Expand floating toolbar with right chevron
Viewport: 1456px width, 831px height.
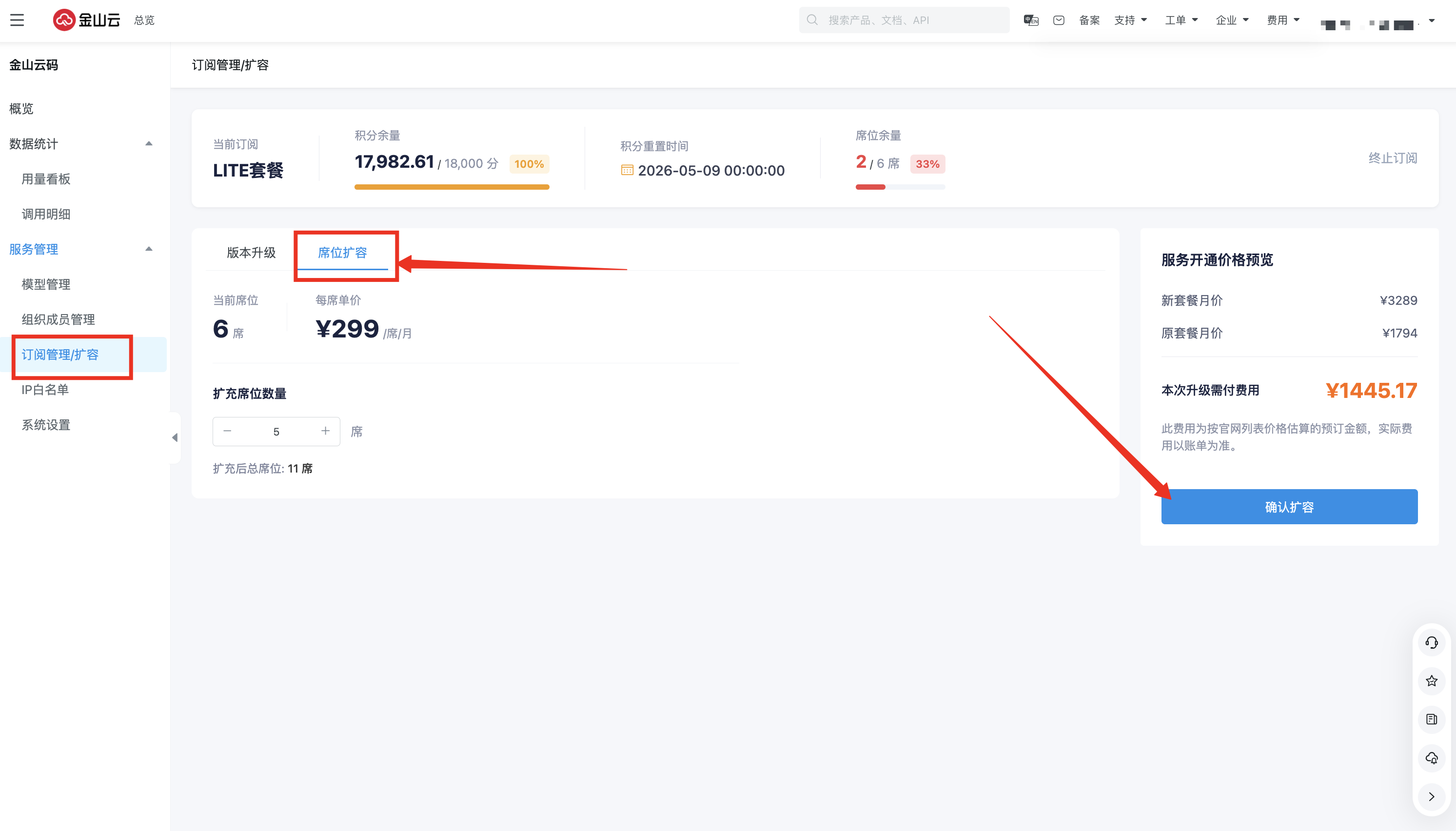1432,796
